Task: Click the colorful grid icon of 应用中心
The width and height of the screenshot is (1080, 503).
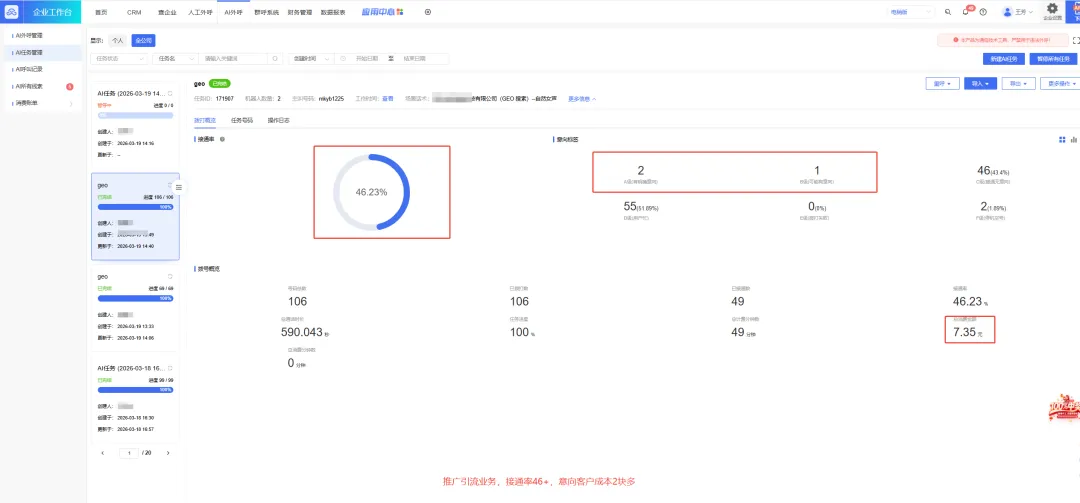Action: tap(400, 12)
